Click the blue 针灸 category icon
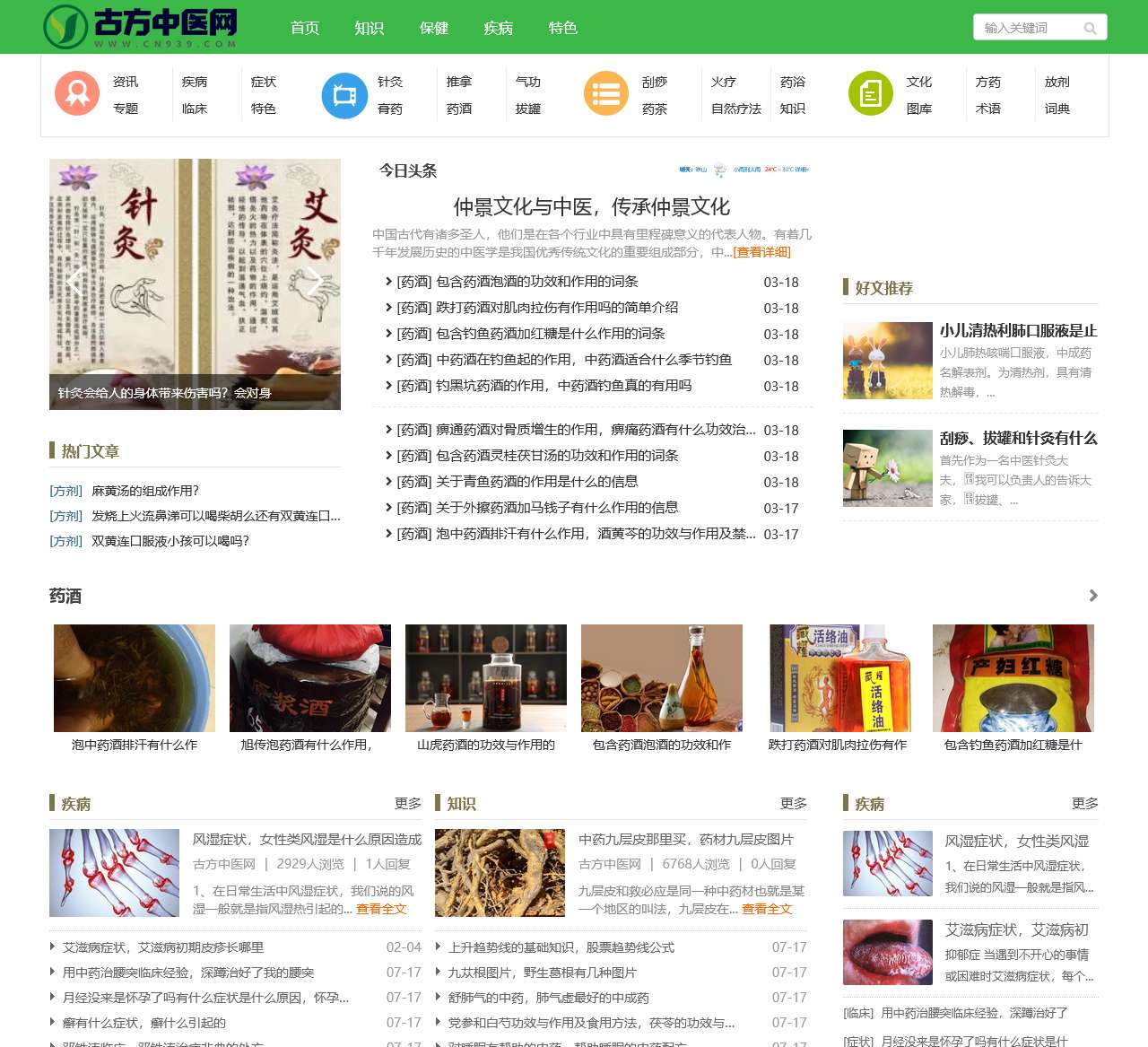Viewport: 1148px width, 1047px height. (x=344, y=95)
